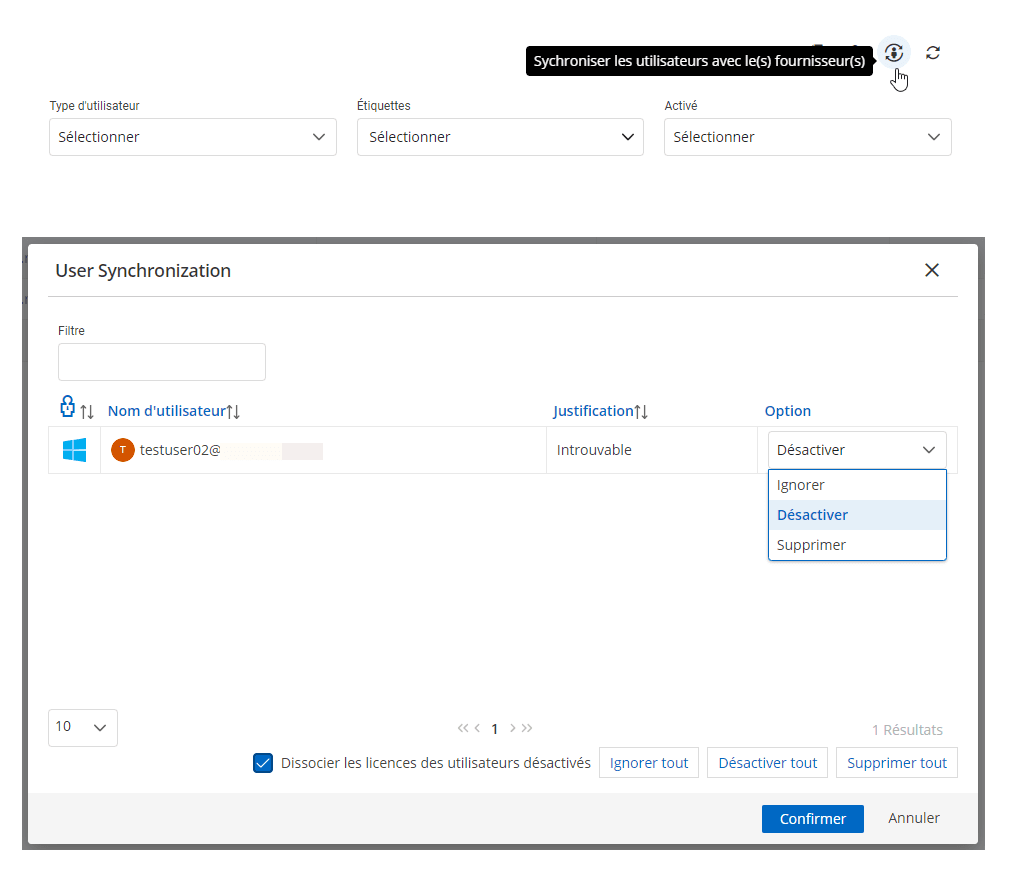
Task: Open the Type d'utilisateur dropdown
Action: pos(192,137)
